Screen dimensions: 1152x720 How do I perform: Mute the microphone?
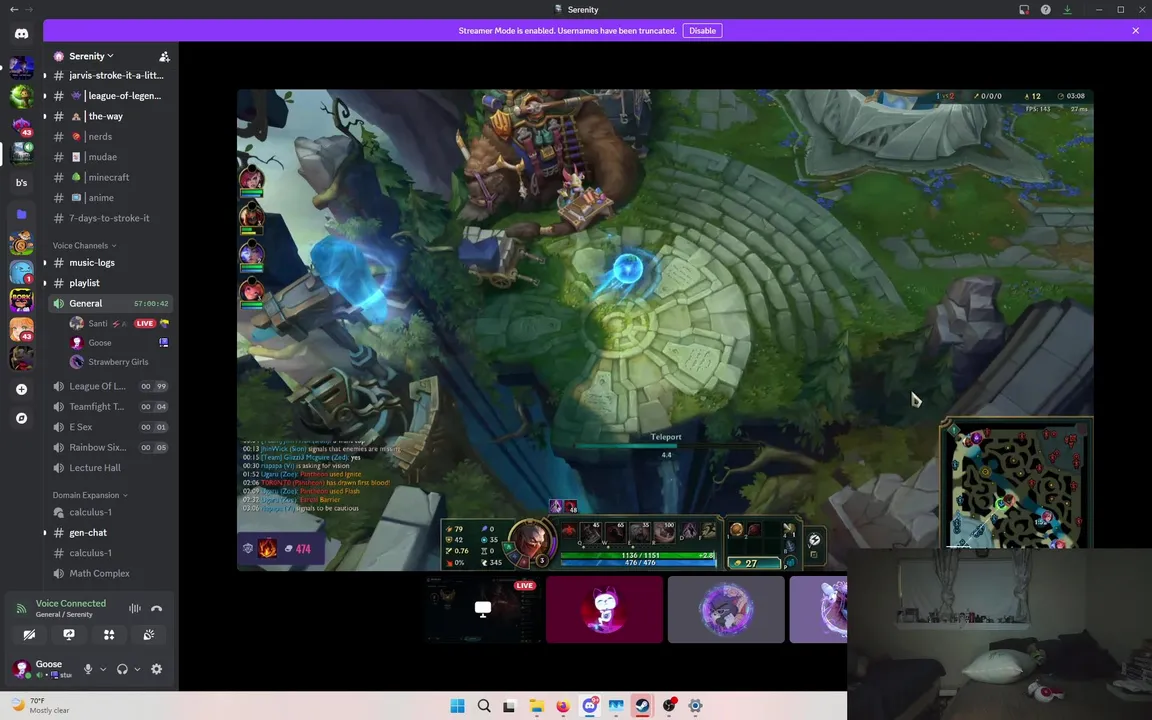[x=88, y=669]
